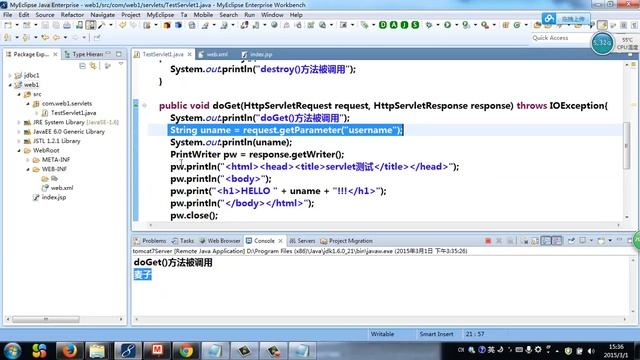
Task: Click the red M app in taskbar
Action: coord(157,350)
